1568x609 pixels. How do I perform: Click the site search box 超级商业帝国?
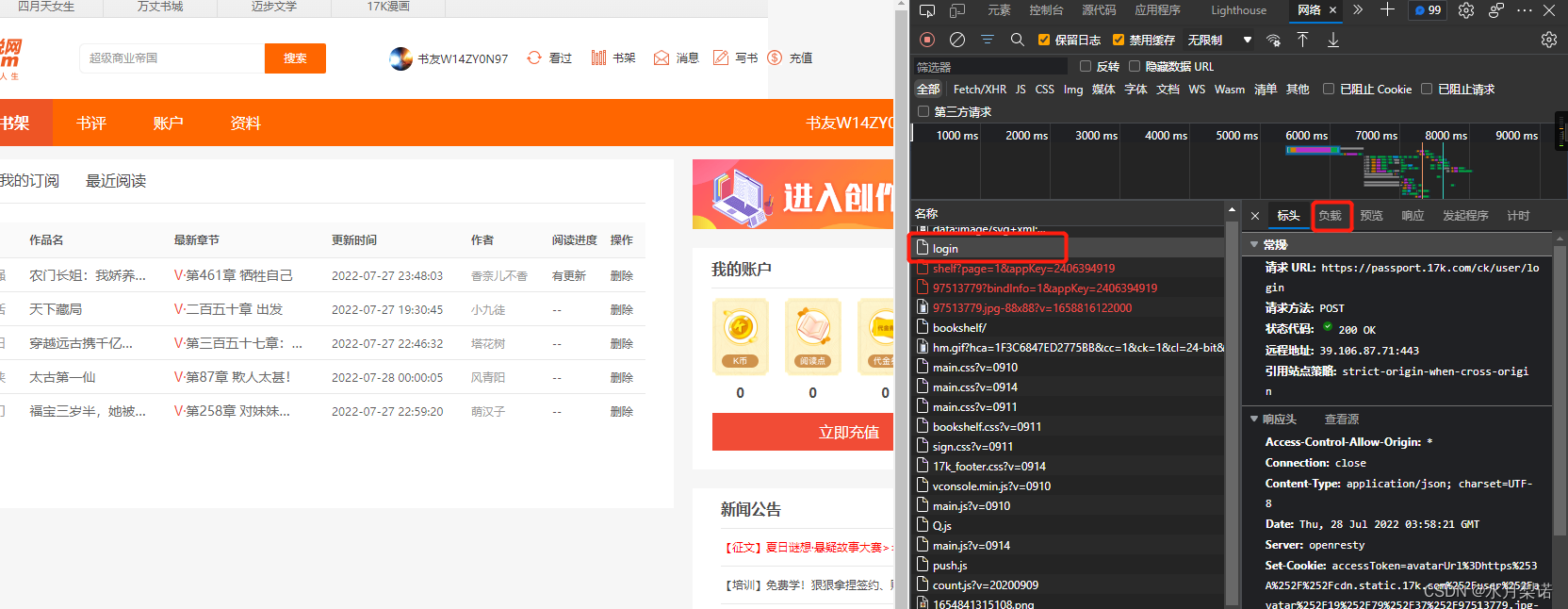coord(171,58)
